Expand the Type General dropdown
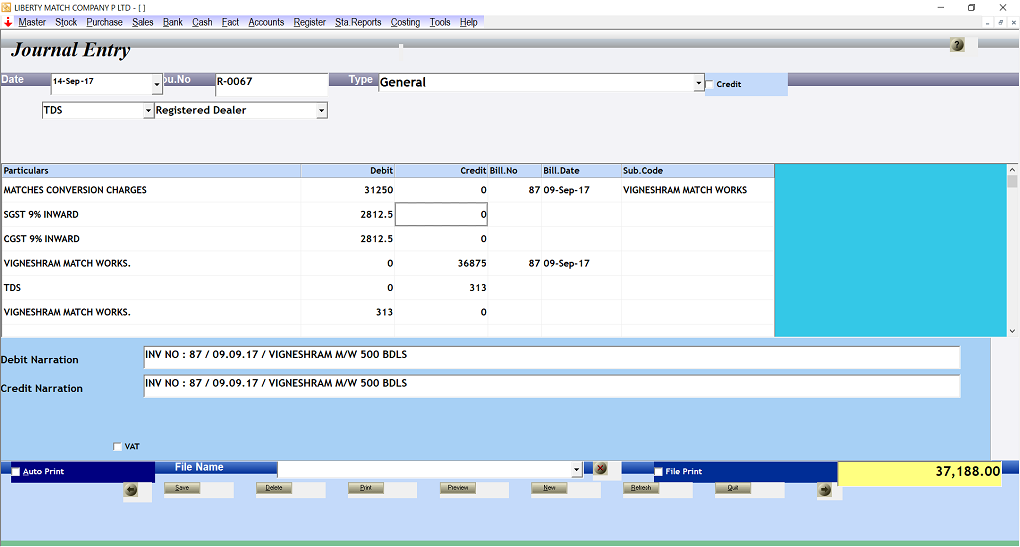 [699, 84]
